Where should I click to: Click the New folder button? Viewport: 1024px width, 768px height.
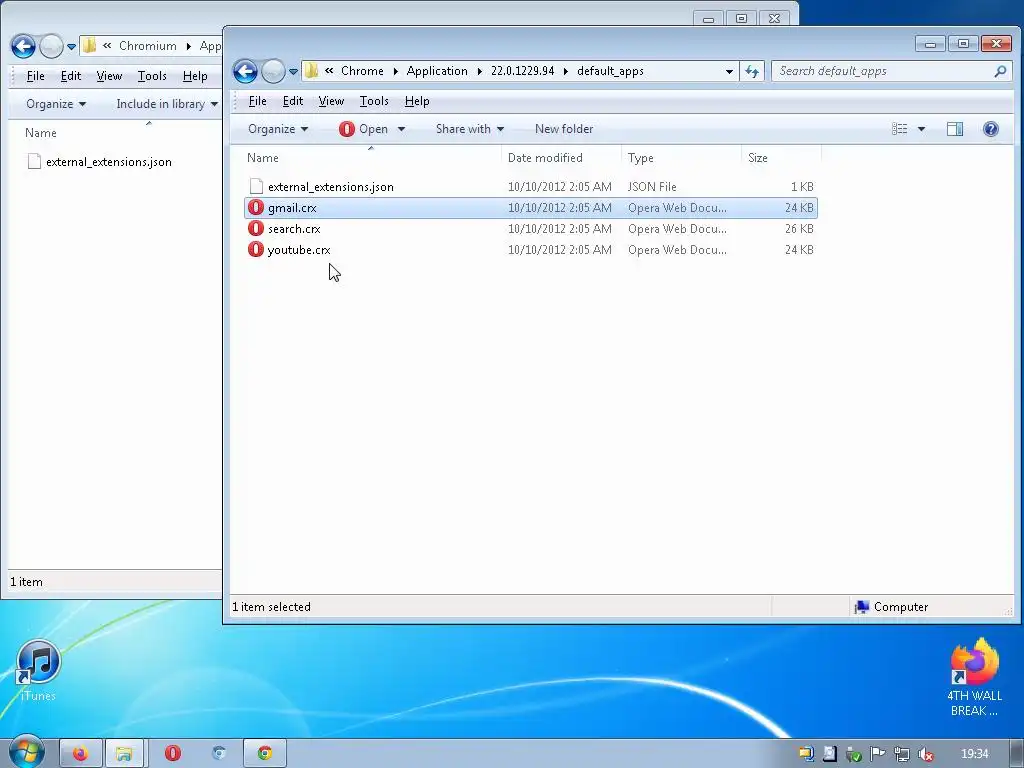(564, 129)
